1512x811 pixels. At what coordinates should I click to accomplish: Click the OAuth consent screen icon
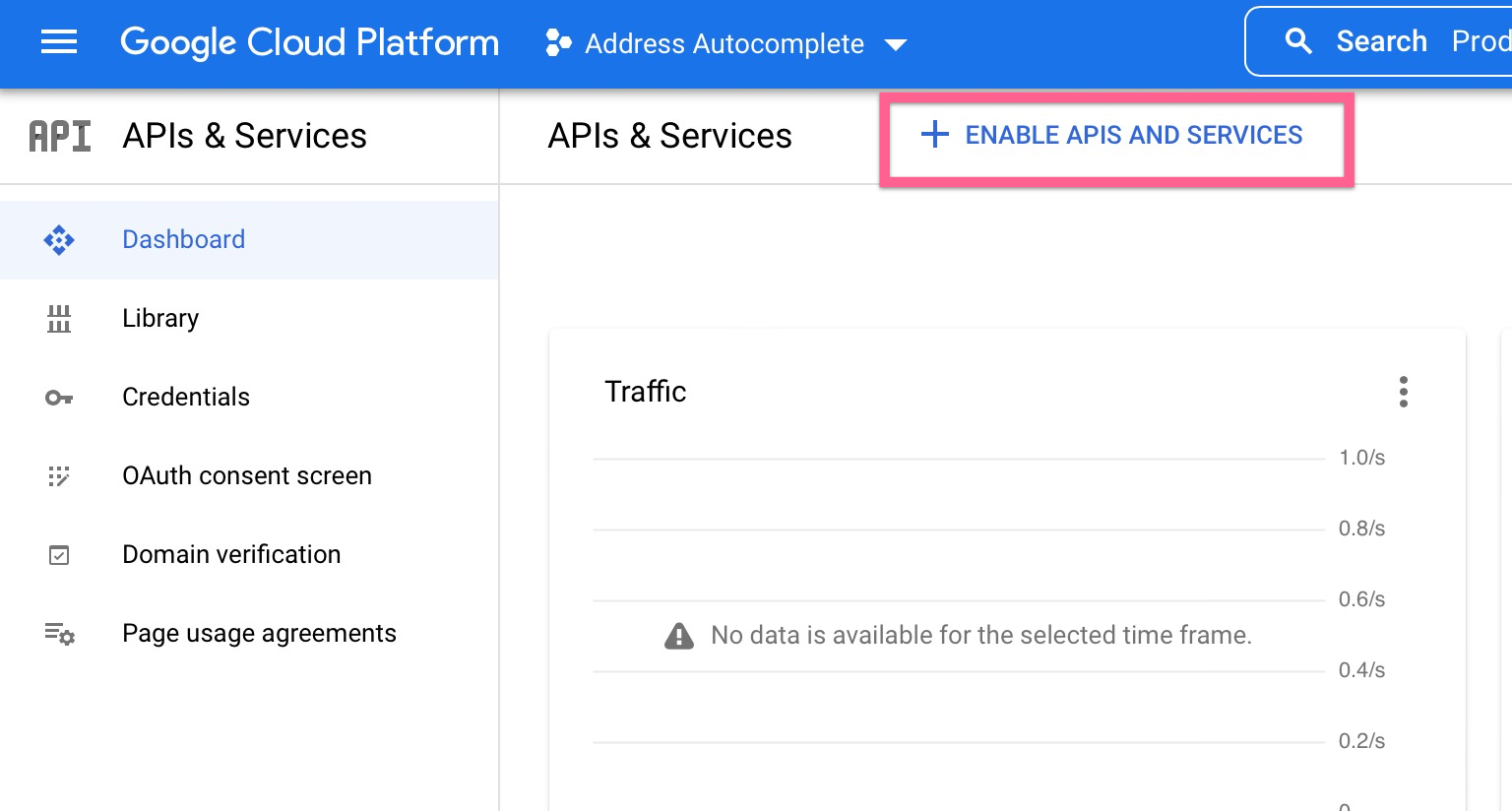59,475
